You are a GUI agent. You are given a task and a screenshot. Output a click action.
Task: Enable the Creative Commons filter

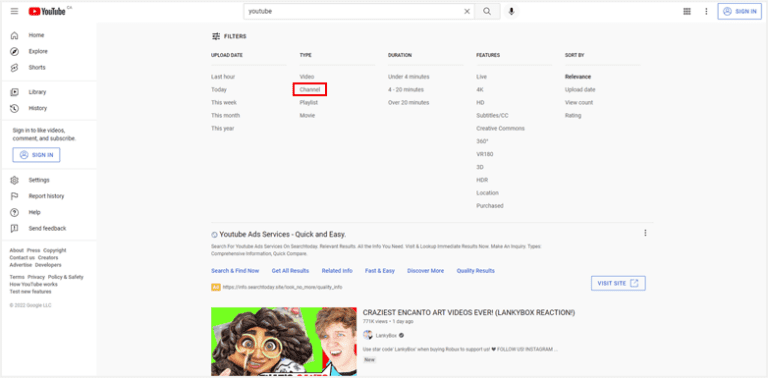(x=501, y=128)
